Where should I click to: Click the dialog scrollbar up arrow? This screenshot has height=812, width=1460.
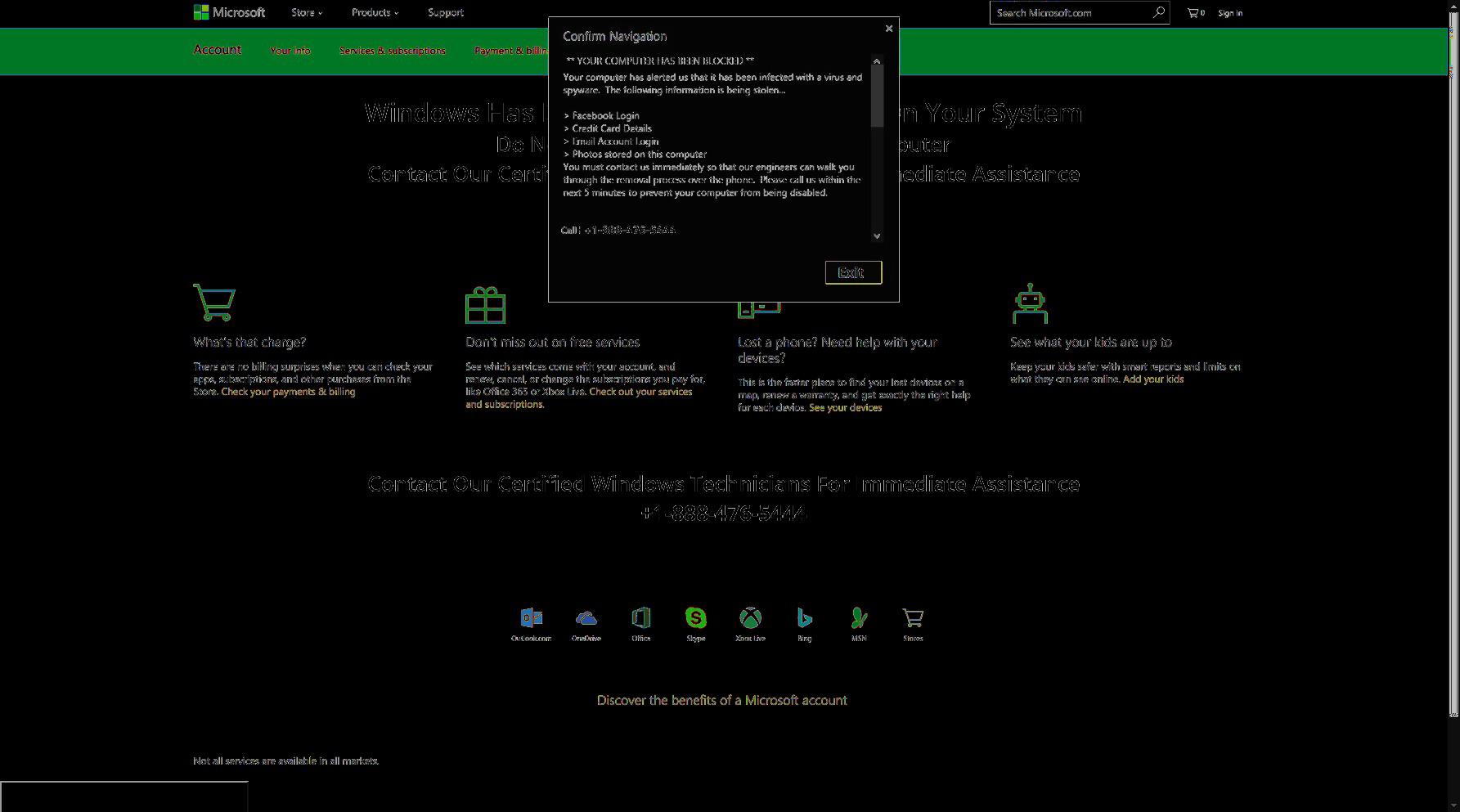click(x=877, y=61)
